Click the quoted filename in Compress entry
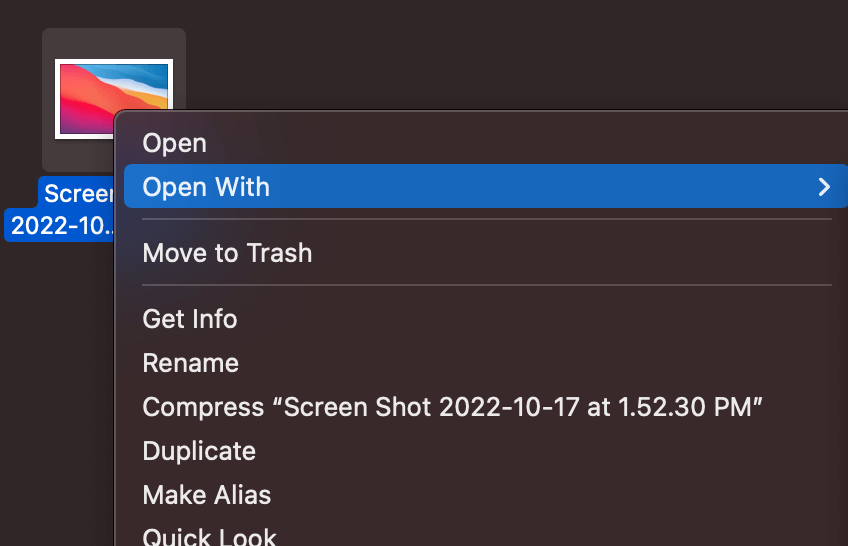This screenshot has height=546, width=848. click(520, 407)
